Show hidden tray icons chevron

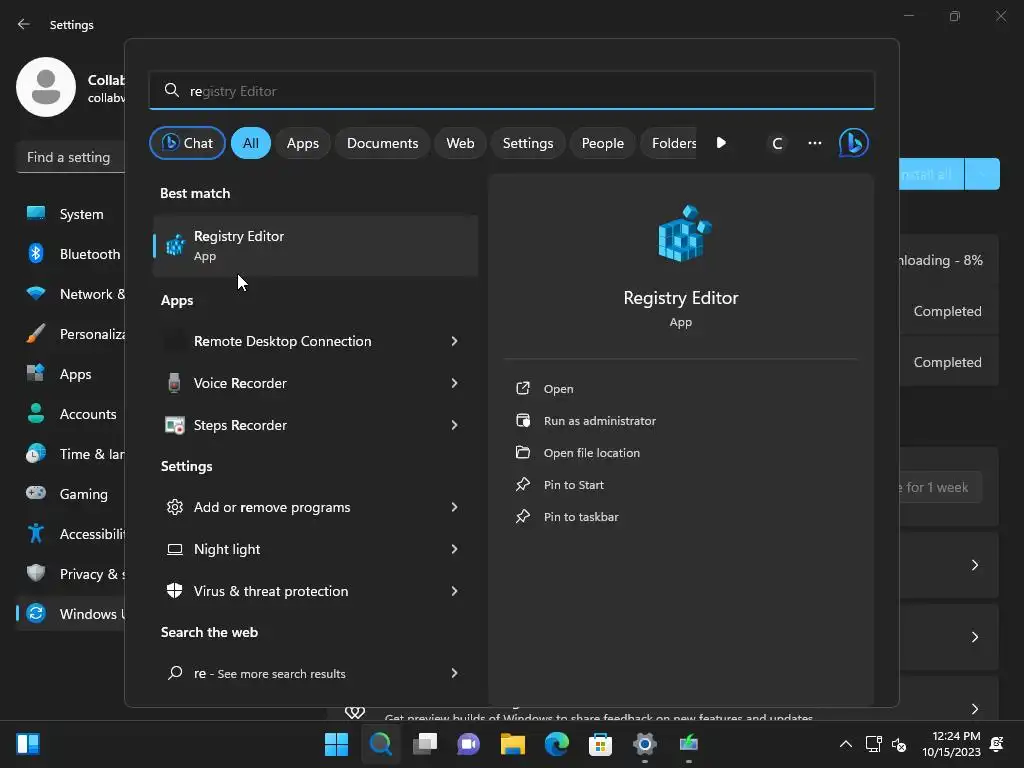(x=845, y=744)
